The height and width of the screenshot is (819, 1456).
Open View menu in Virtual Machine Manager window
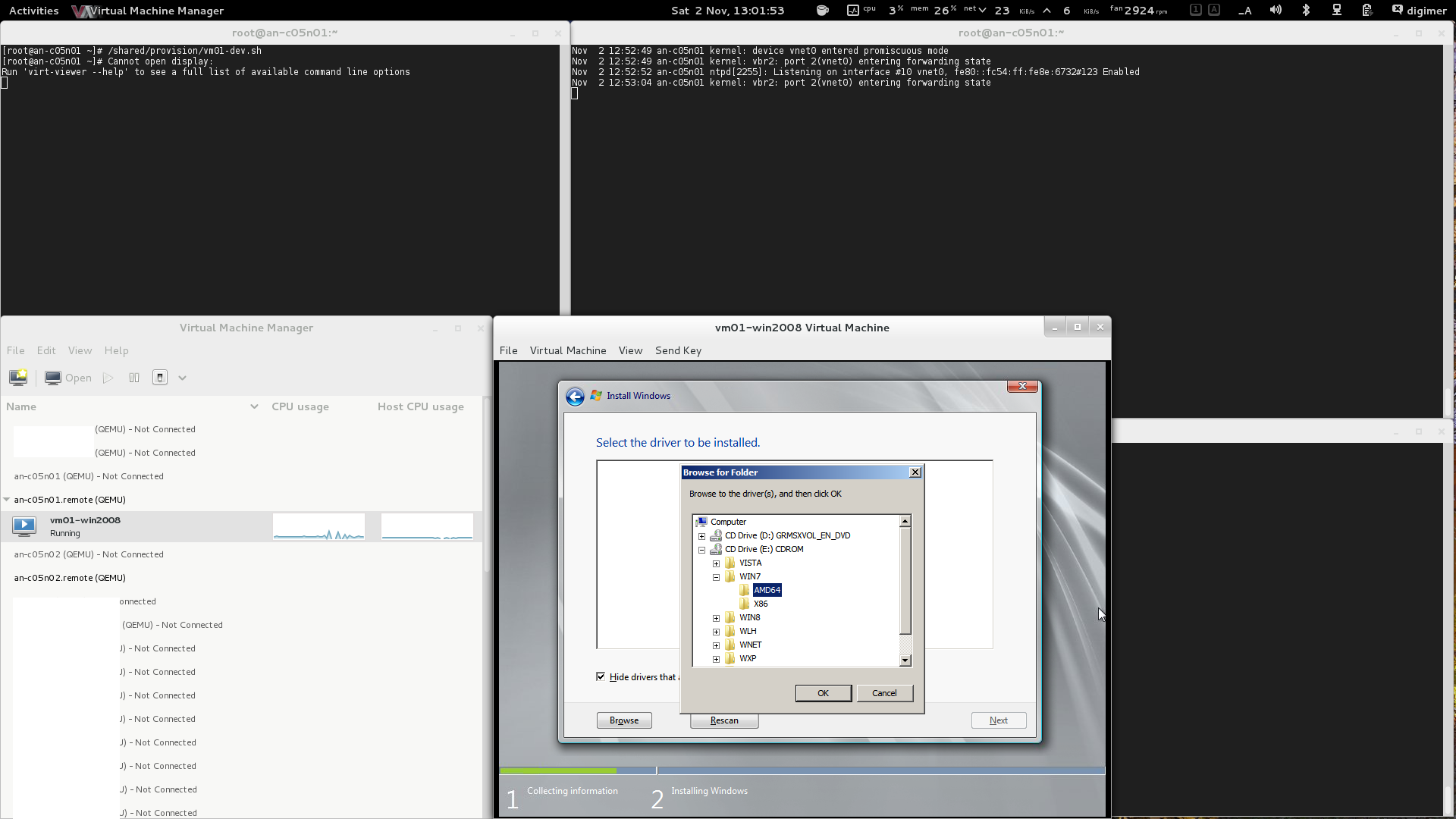tap(80, 350)
